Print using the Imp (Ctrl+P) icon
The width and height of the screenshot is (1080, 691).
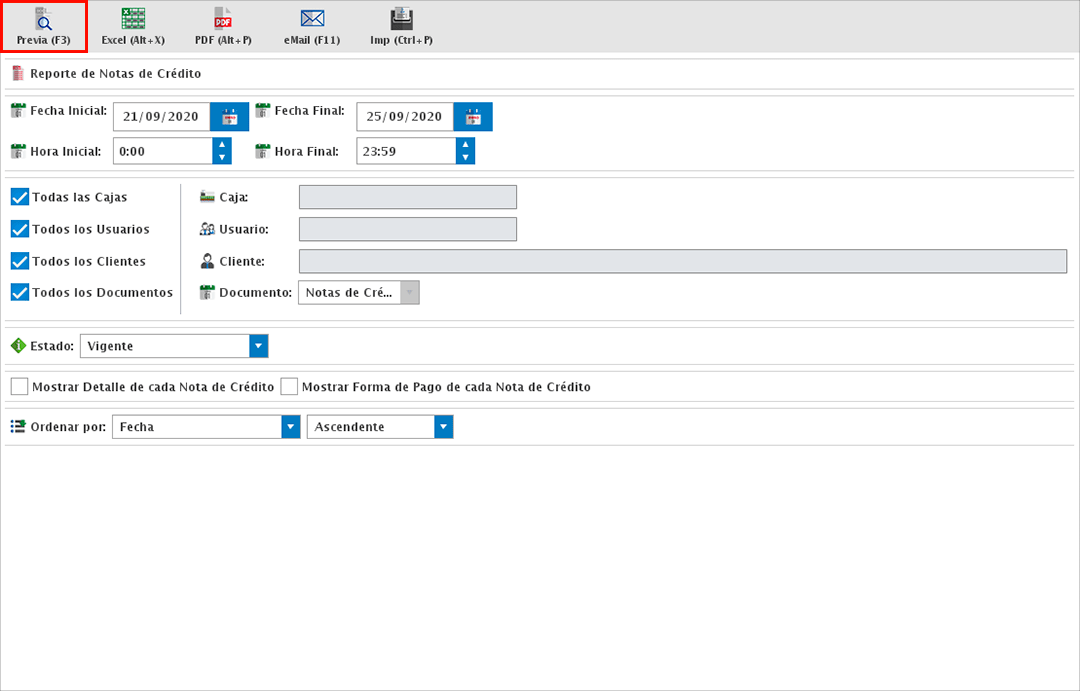coord(401,20)
